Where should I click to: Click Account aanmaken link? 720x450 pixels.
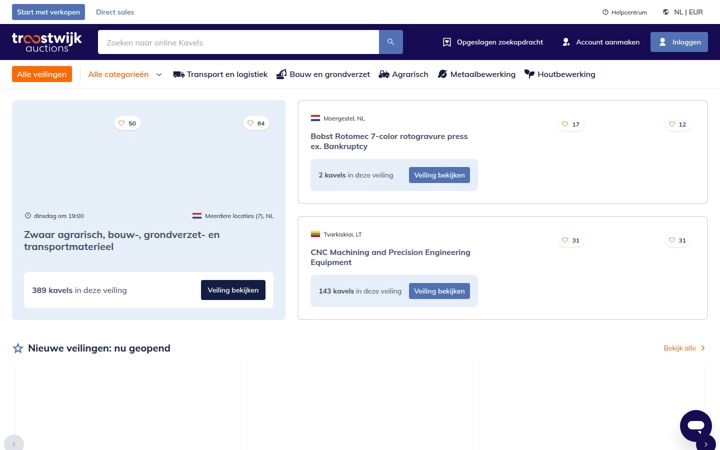tap(601, 42)
